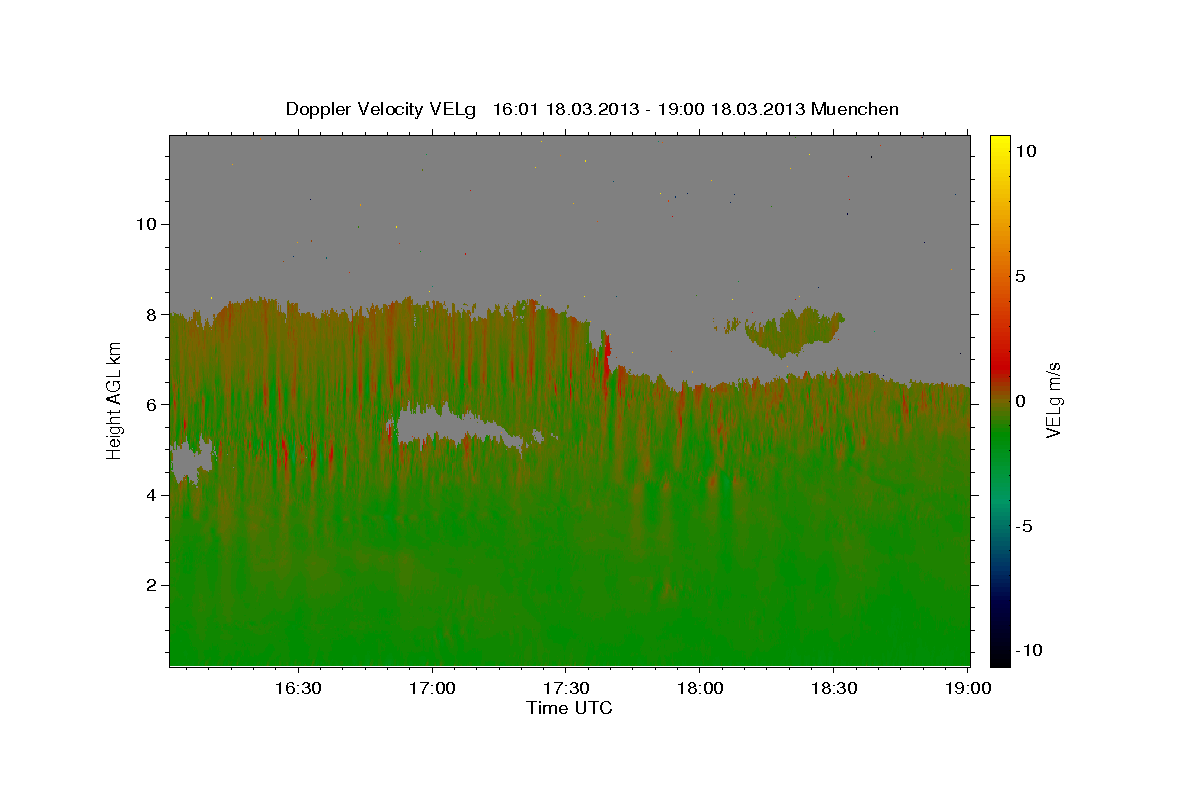Click the 18:00 time tick label
Image resolution: width=1200 pixels, height=800 pixels.
click(700, 688)
